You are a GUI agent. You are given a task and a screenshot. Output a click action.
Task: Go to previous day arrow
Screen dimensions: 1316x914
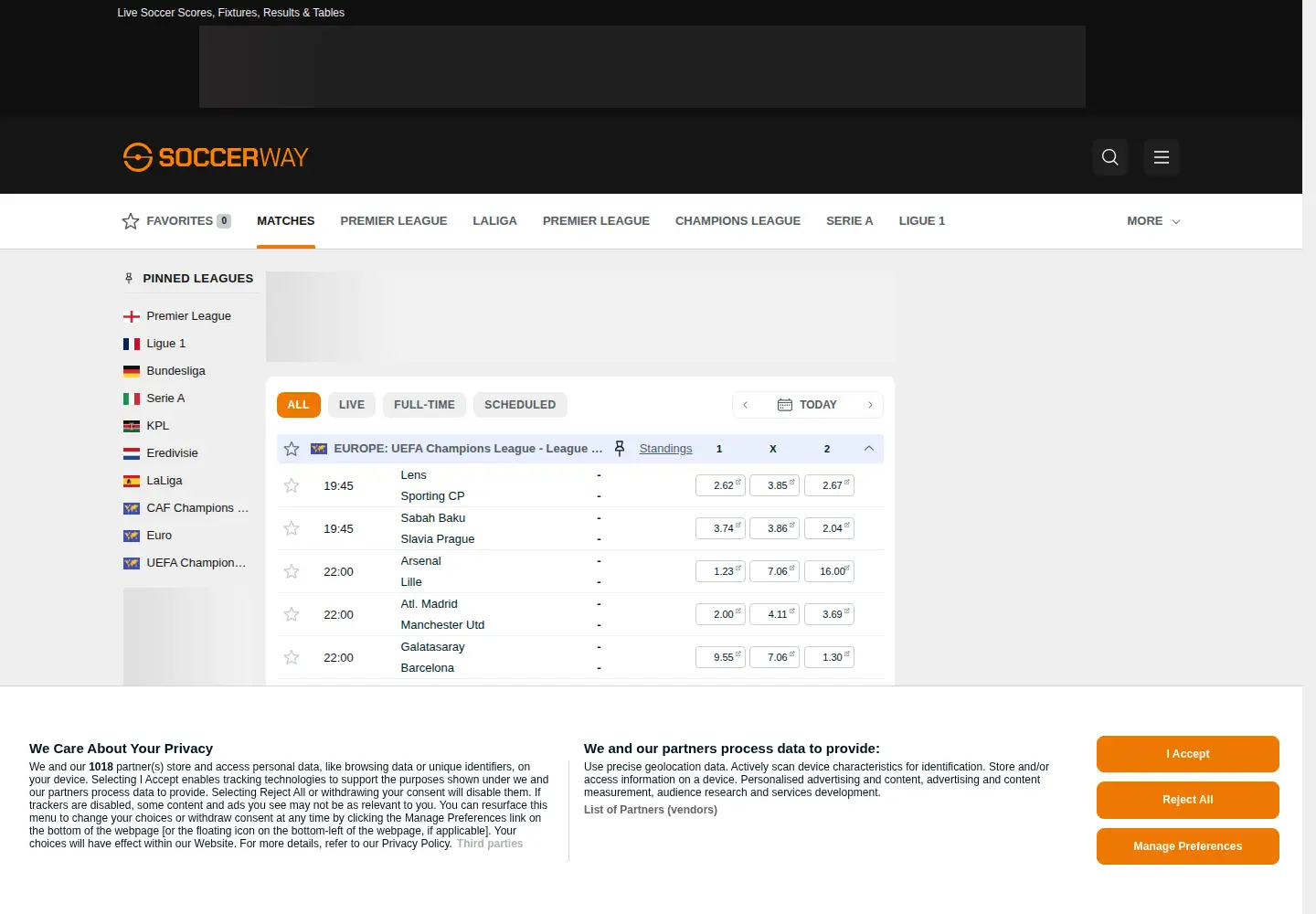point(746,405)
